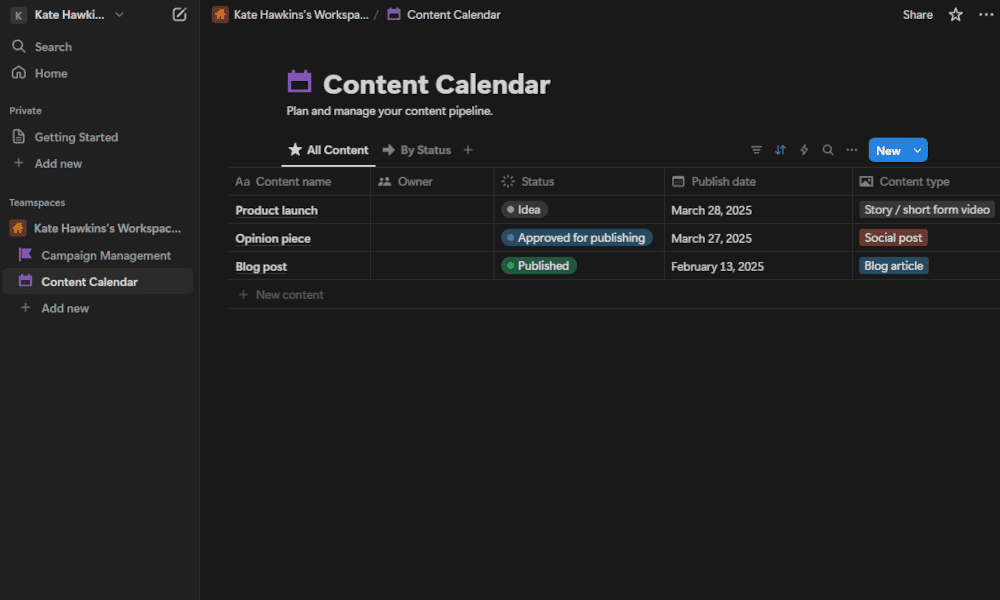Add a new view with plus icon
The width and height of the screenshot is (1000, 600).
468,150
